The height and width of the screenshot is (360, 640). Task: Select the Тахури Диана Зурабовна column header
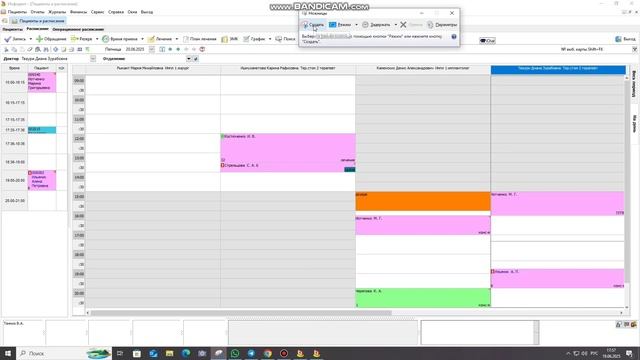click(558, 69)
